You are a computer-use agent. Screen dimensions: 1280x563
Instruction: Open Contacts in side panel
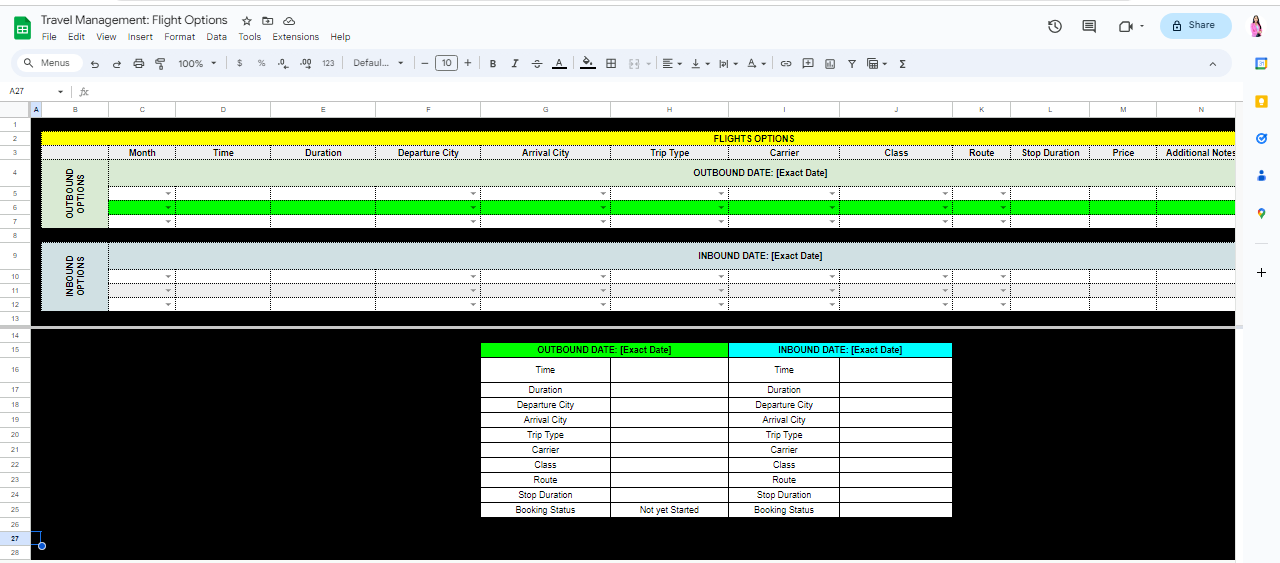(x=1261, y=175)
